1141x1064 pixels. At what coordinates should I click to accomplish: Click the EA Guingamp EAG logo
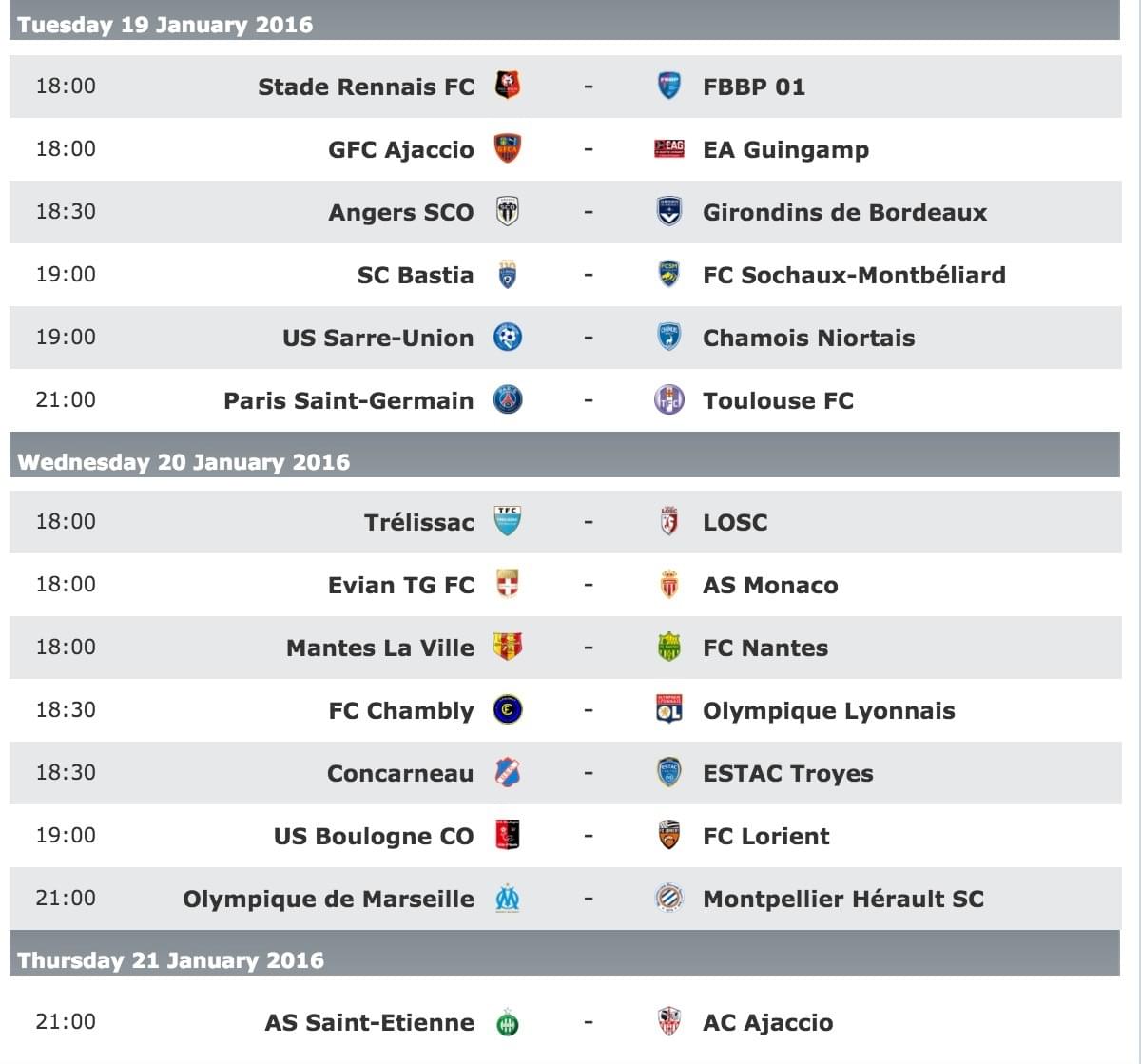(x=669, y=148)
